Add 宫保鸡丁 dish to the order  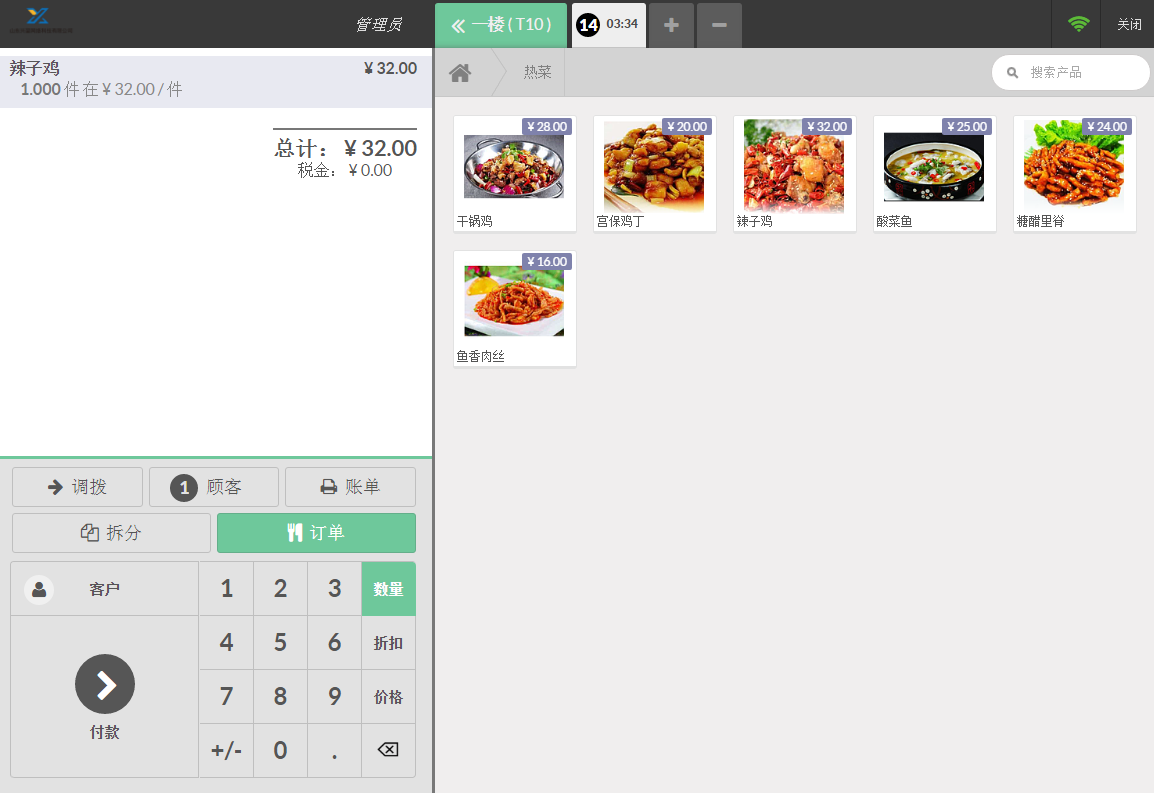(654, 174)
